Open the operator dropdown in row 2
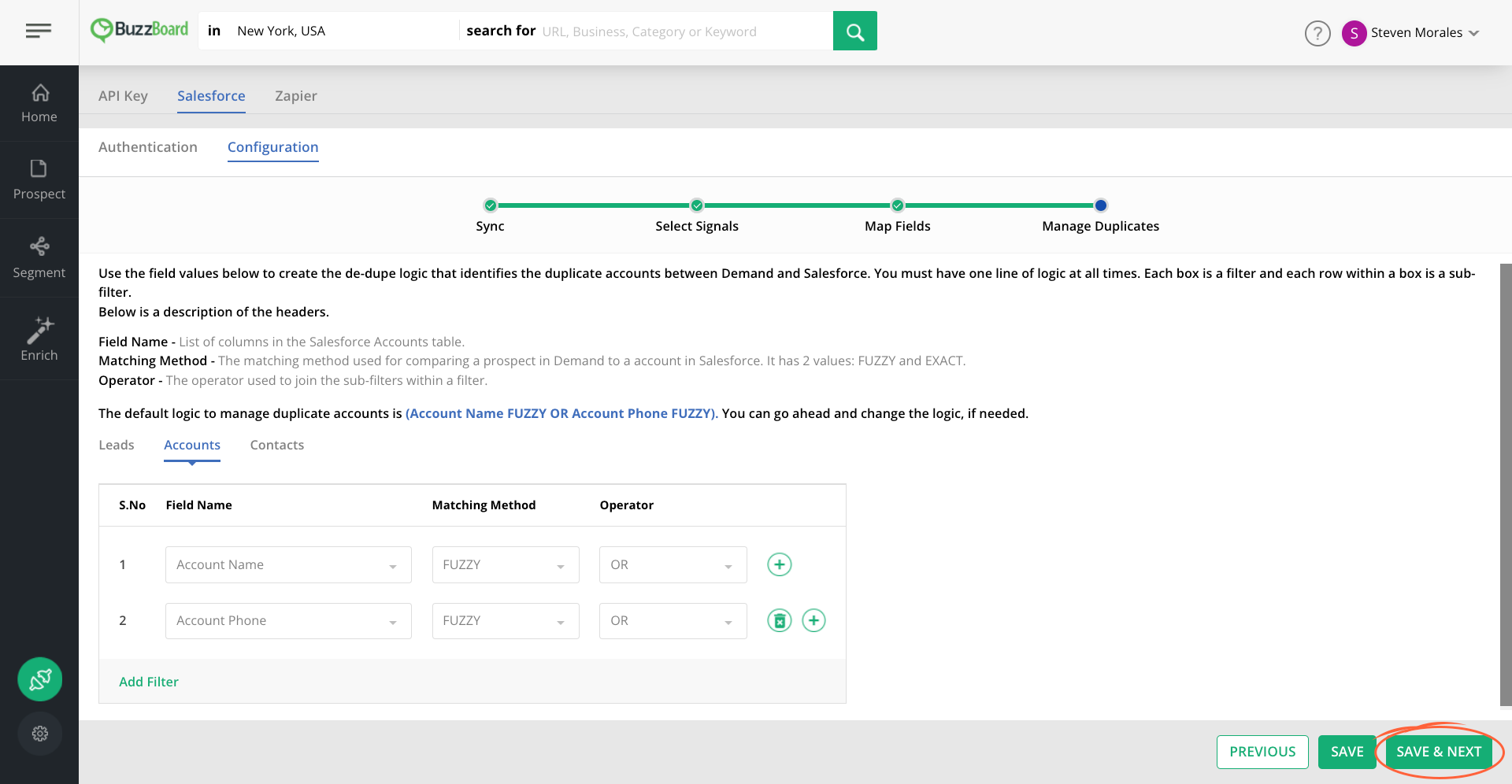The height and width of the screenshot is (784, 1512). [673, 620]
